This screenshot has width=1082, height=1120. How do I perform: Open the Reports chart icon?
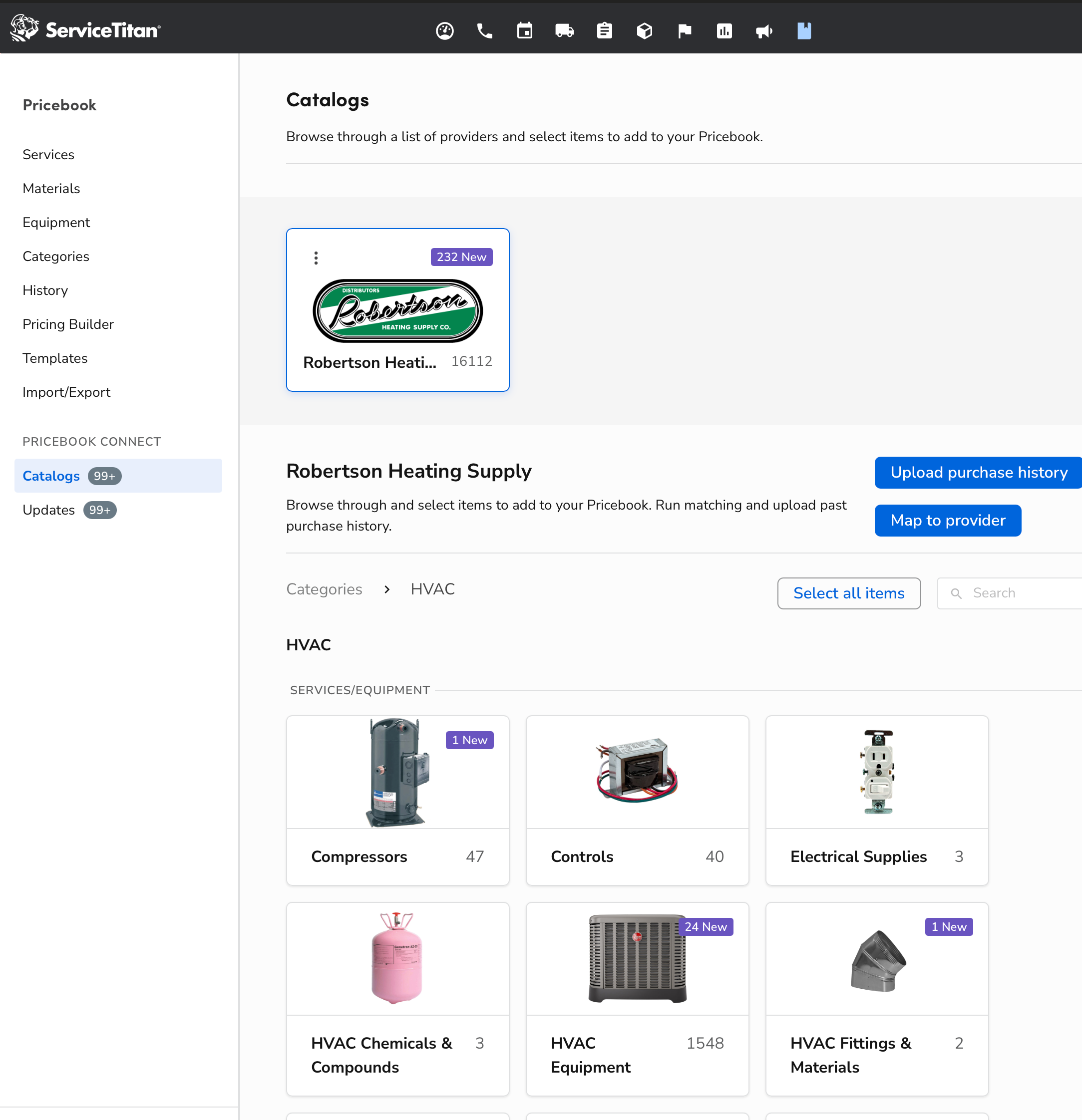coord(724,31)
